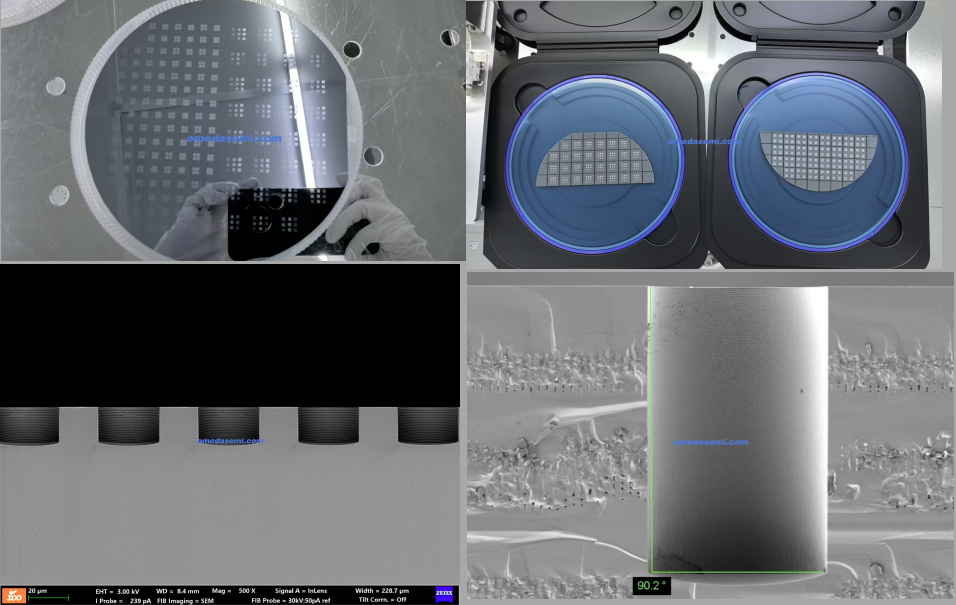
Task: Click the watermark link on the trench cross-section
Action: pyautogui.click(x=230, y=441)
